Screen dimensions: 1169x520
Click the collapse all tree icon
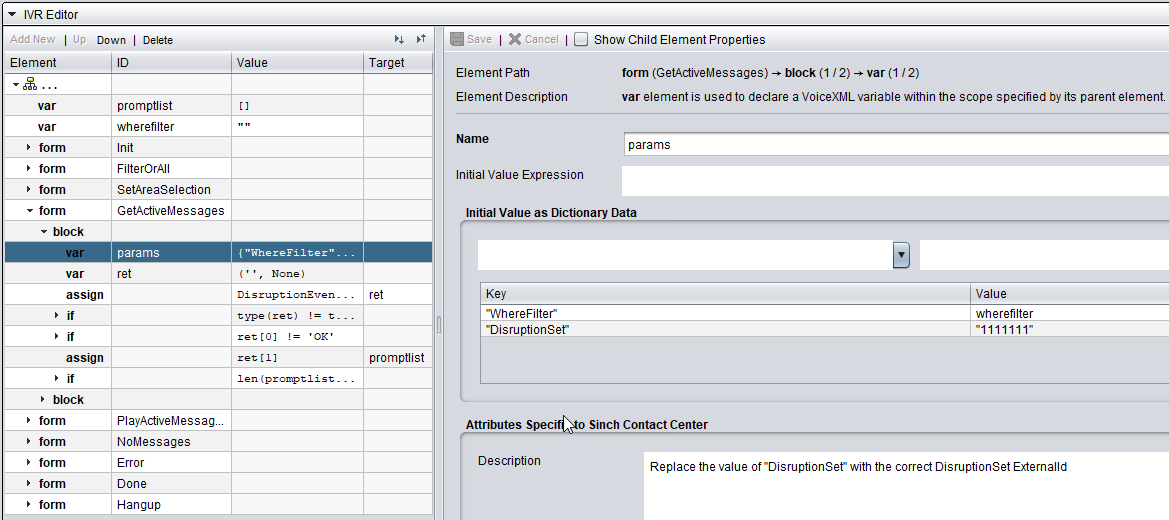pos(421,40)
